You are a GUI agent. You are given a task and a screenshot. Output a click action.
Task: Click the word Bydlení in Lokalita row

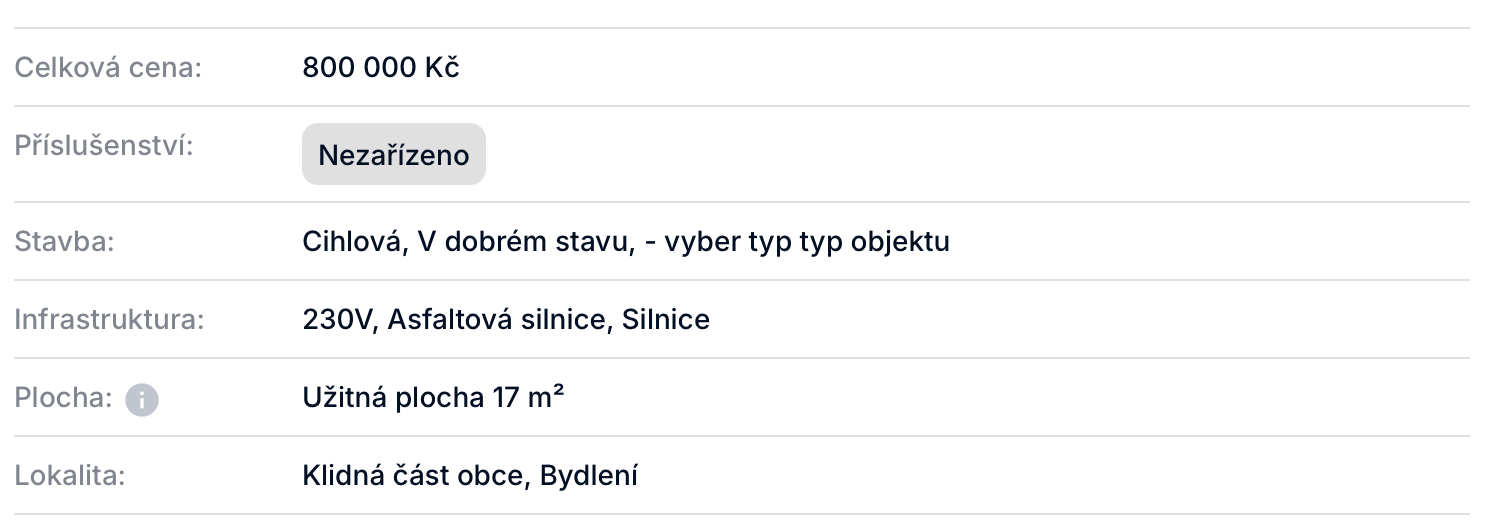(589, 476)
